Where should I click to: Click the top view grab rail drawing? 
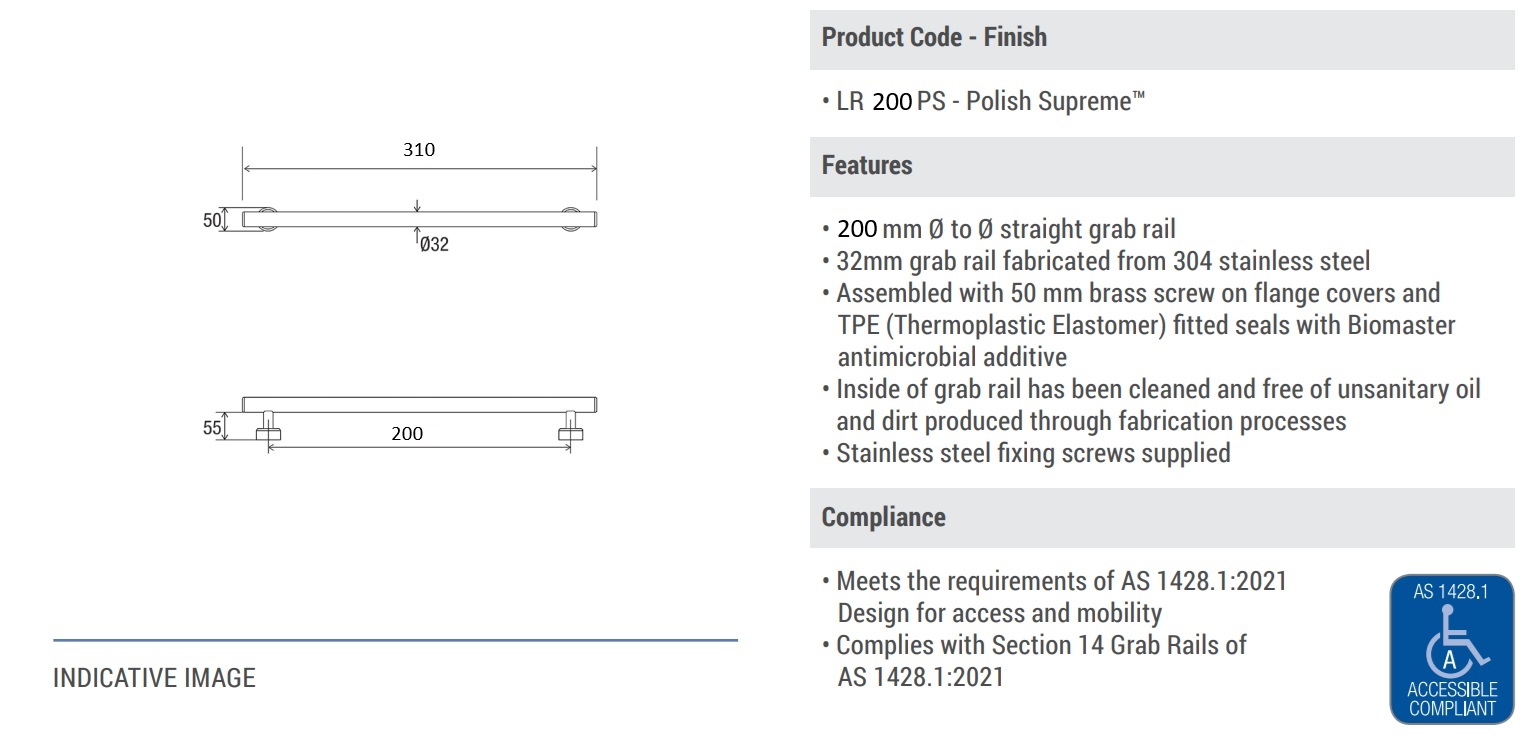[420, 220]
